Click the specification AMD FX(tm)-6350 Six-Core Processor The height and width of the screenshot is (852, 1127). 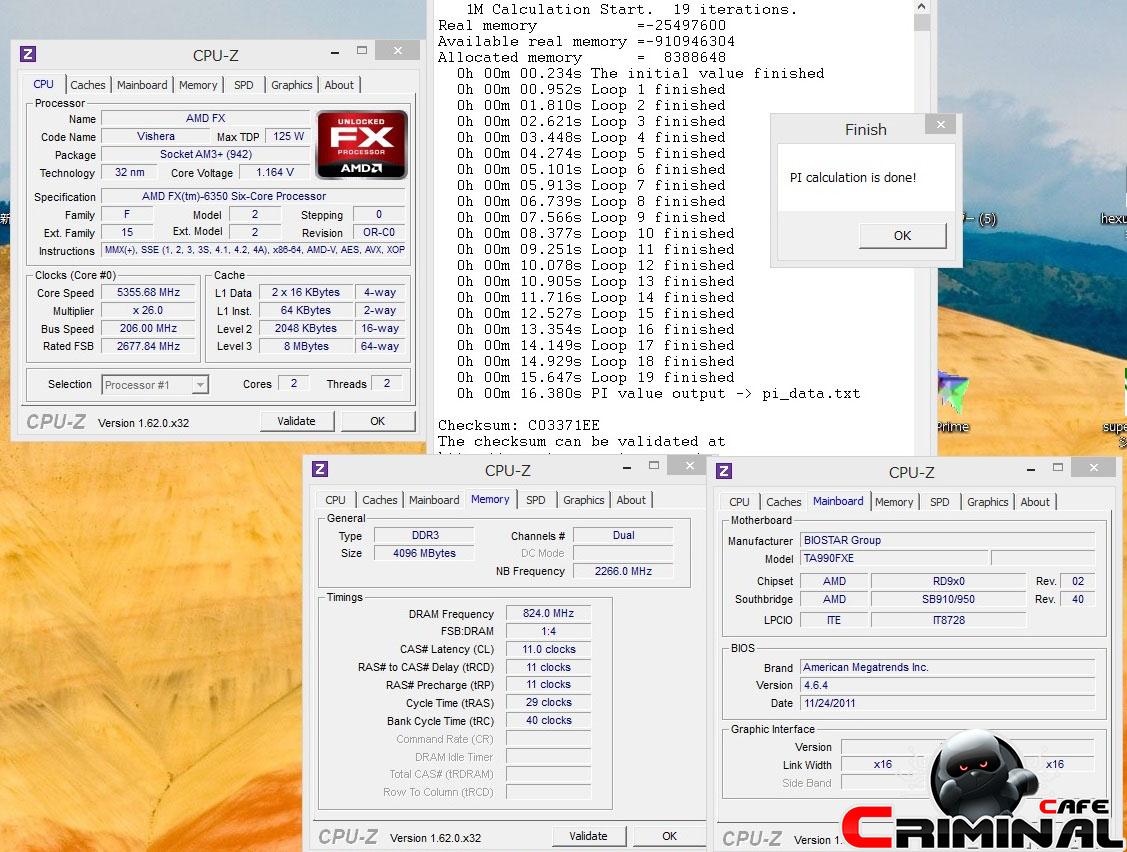pos(253,196)
